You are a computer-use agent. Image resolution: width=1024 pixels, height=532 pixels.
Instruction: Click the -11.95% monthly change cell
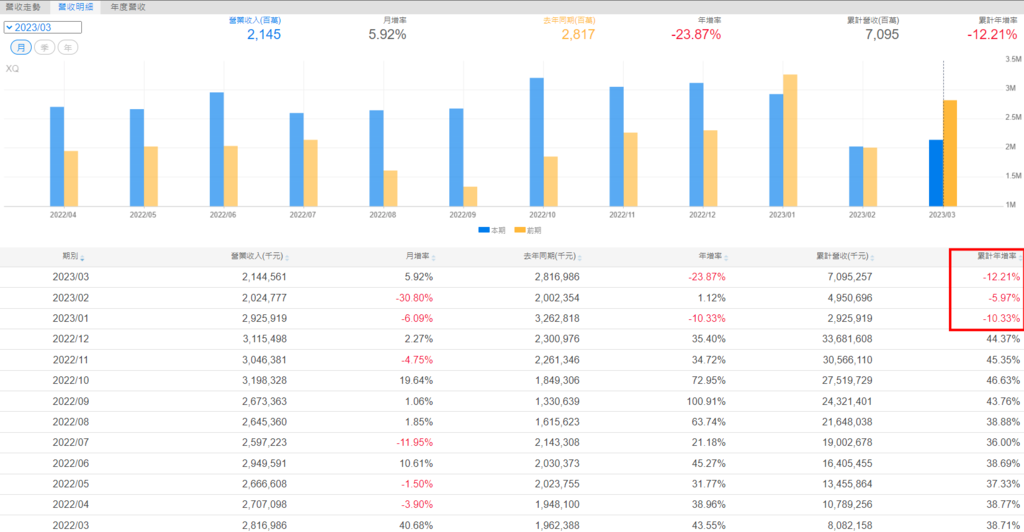tap(415, 443)
